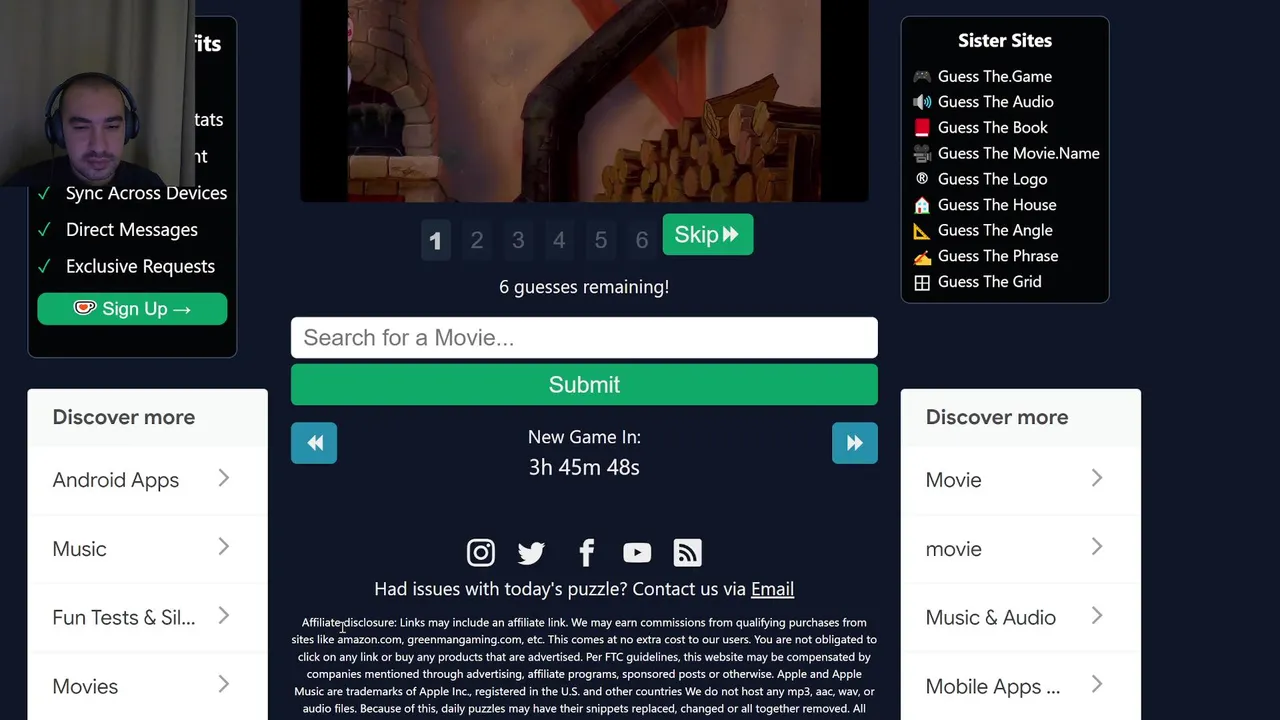This screenshot has width=1280, height=720.
Task: Expand Music in left Discover more
Action: pos(148,549)
